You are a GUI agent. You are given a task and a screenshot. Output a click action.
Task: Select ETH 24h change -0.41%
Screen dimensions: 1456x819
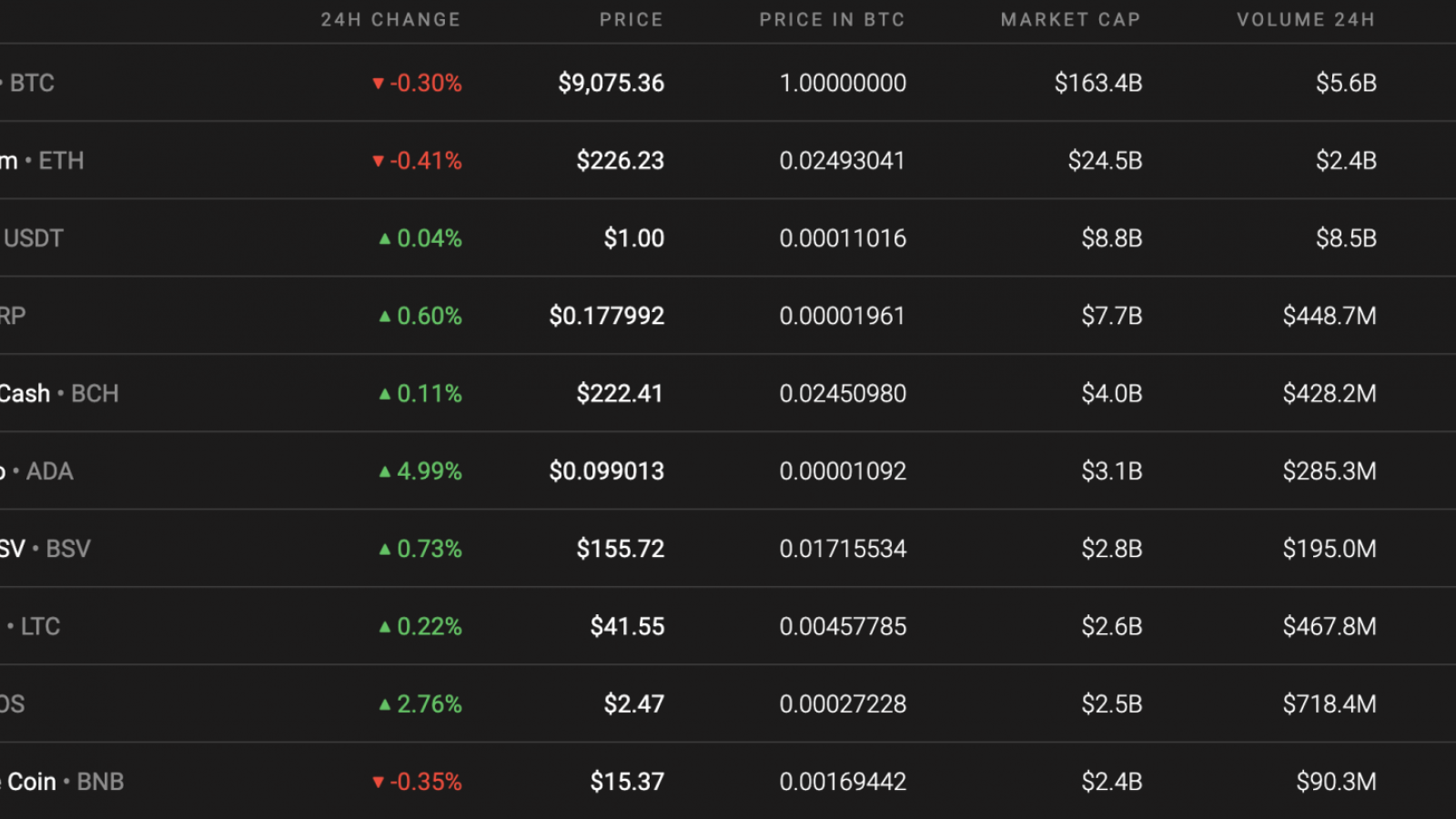click(x=417, y=161)
